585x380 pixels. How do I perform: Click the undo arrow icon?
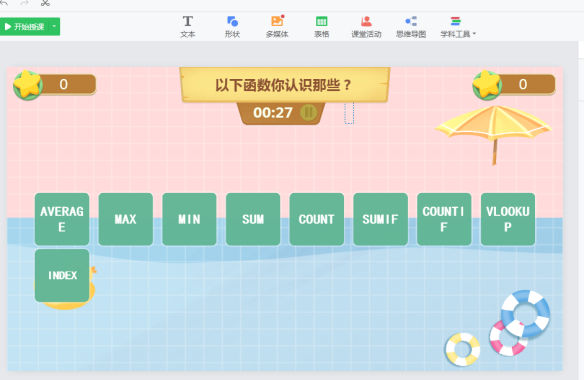pyautogui.click(x=4, y=3)
